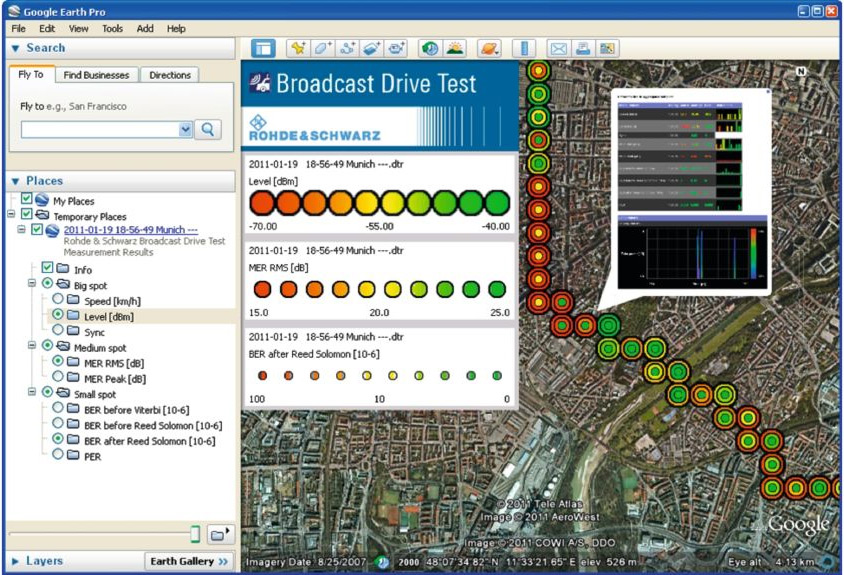Select the Temporary Places folder icon
The width and height of the screenshot is (844, 575).
point(42,215)
